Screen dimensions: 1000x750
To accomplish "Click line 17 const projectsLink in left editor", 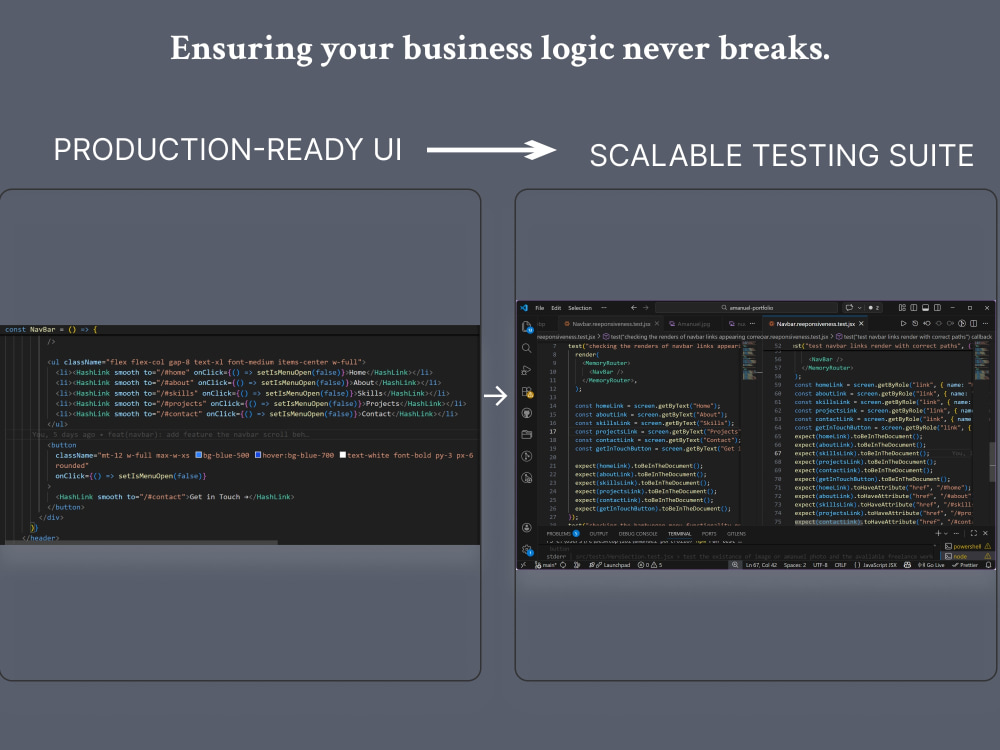I will tap(656, 432).
